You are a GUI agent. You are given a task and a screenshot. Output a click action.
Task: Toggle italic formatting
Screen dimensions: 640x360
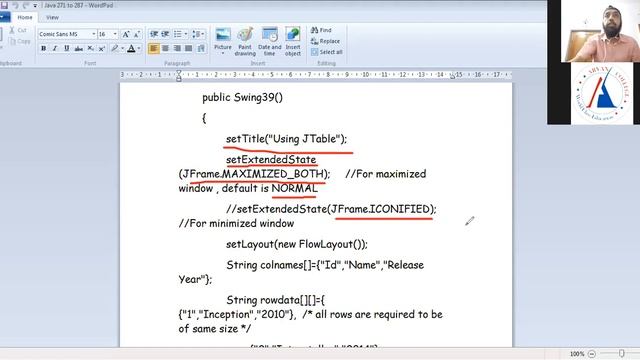pos(55,49)
